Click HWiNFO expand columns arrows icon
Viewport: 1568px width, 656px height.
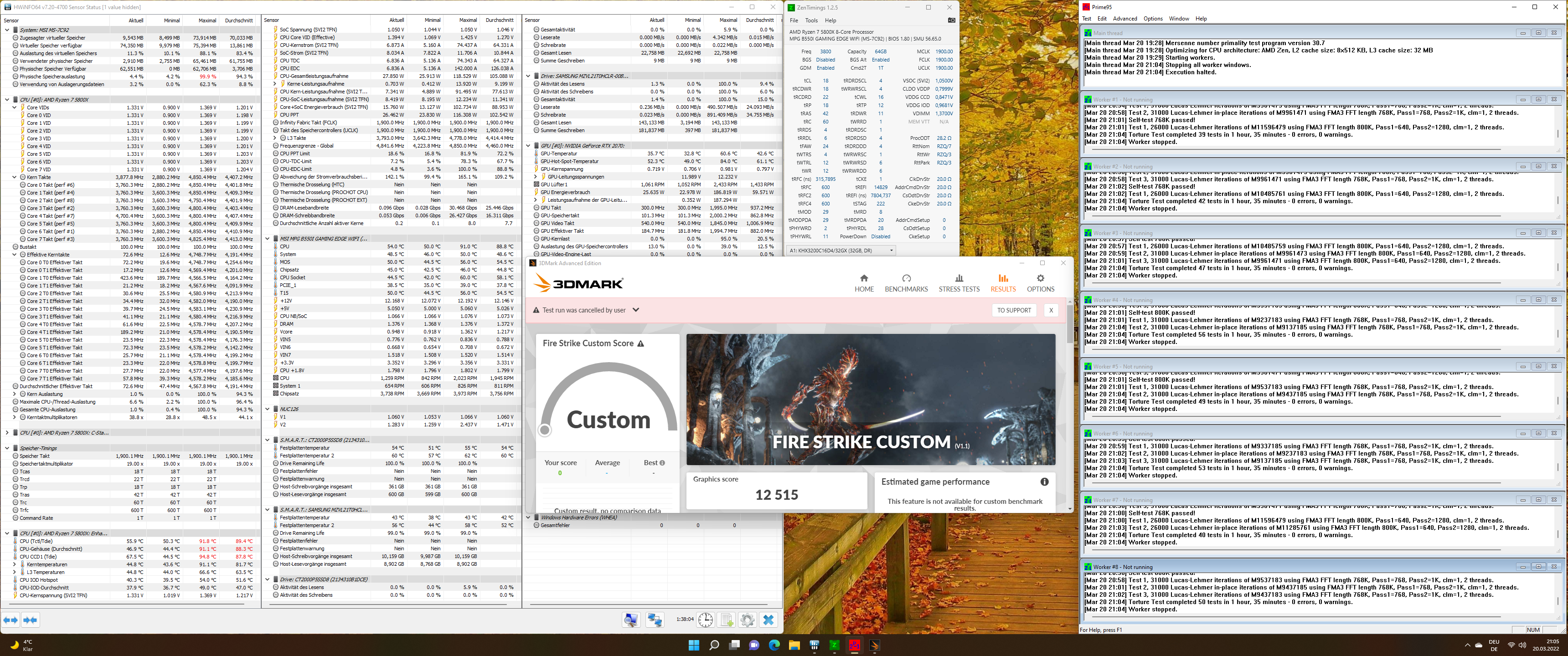click(10, 620)
